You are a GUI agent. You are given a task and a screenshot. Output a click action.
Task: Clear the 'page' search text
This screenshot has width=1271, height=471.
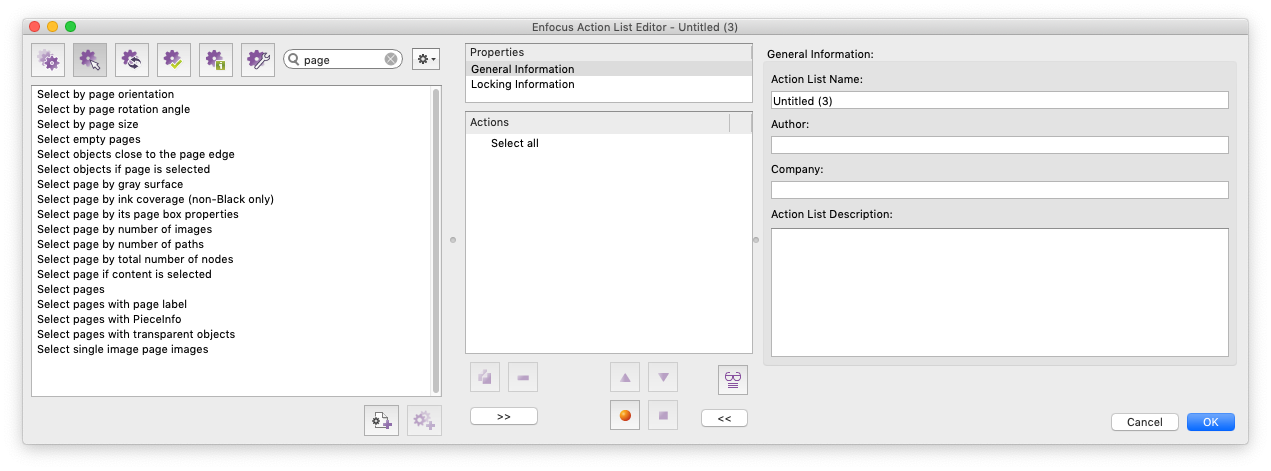(x=391, y=60)
